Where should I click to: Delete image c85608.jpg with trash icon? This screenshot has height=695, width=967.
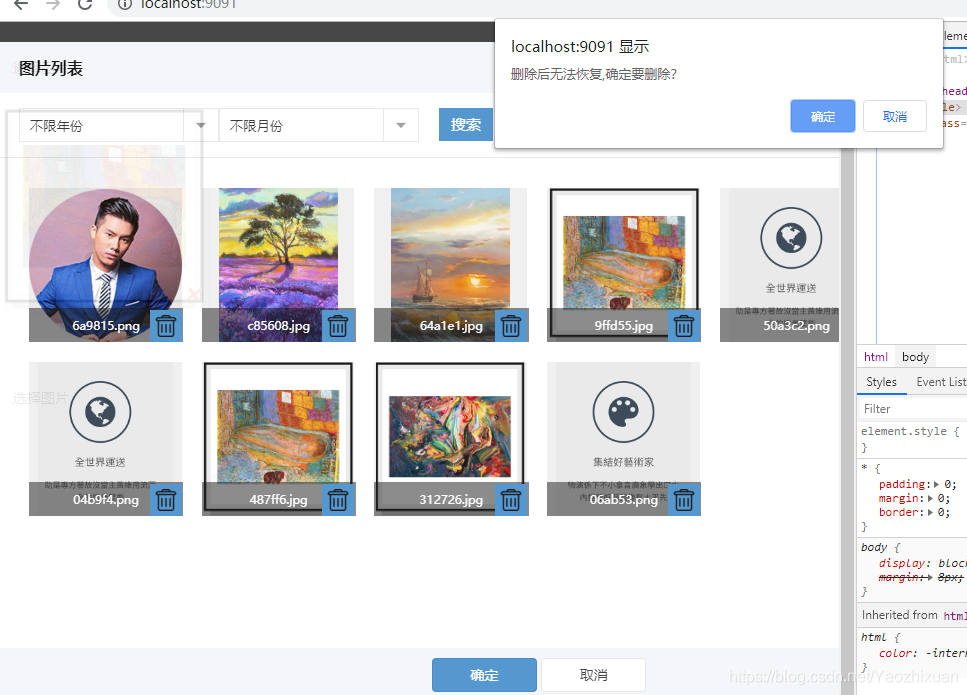(x=338, y=326)
